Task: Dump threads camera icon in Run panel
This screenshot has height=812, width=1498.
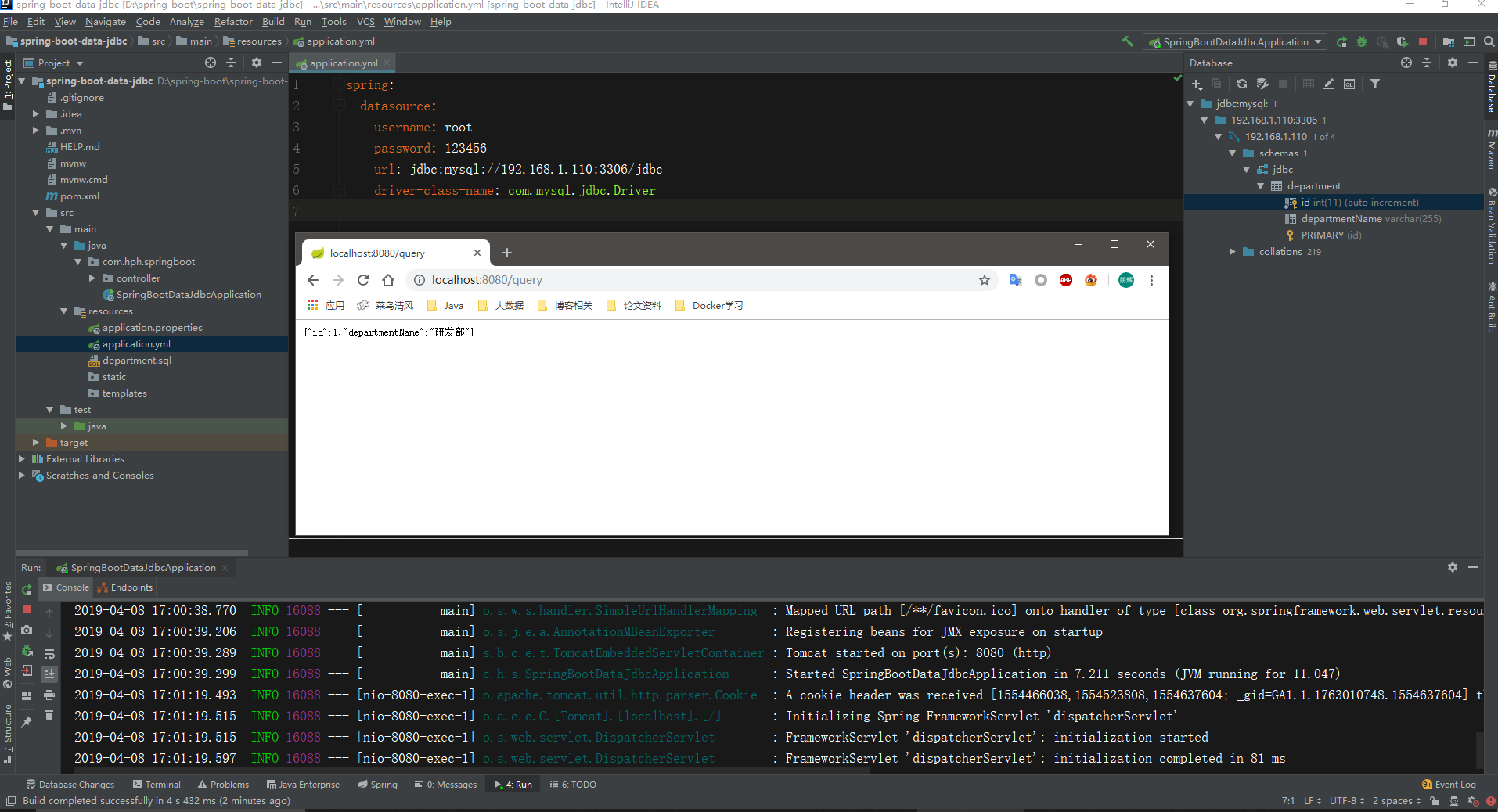Action: [x=27, y=630]
